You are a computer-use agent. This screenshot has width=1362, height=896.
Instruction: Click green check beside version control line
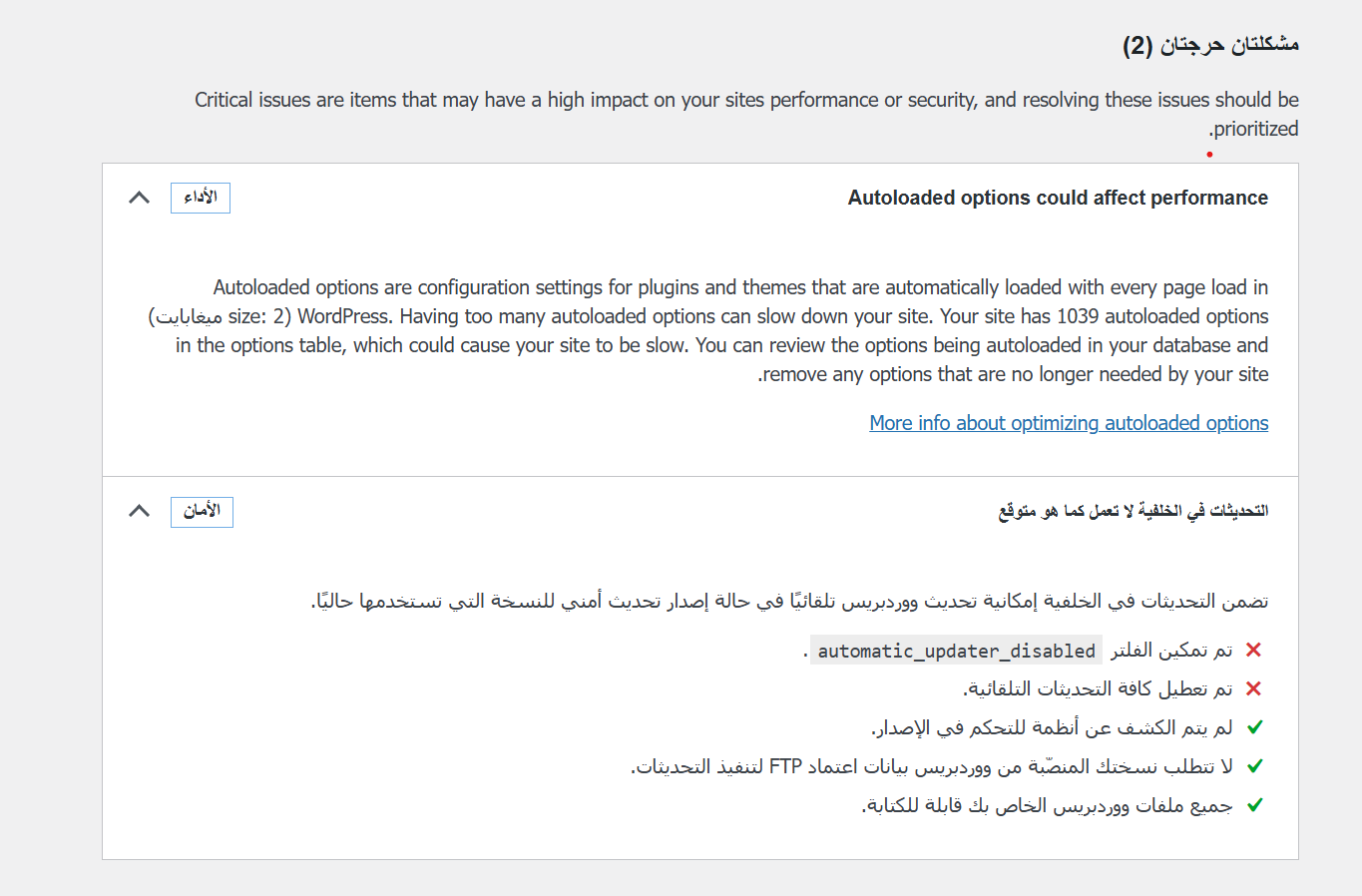[1254, 727]
